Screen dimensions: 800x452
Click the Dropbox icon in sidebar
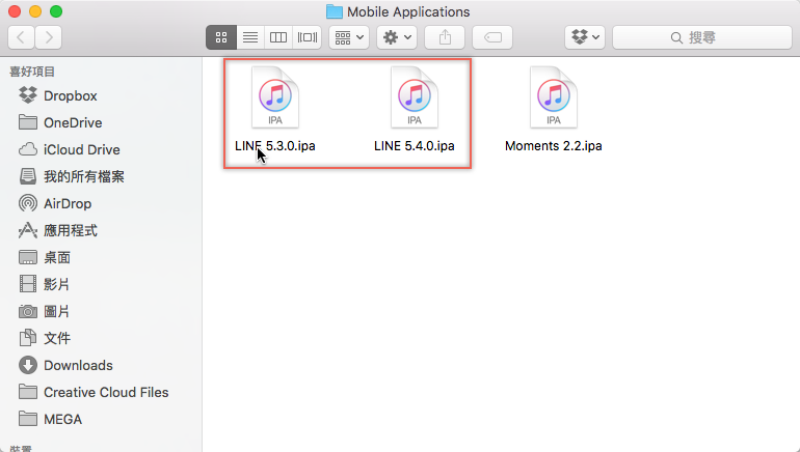[28, 95]
